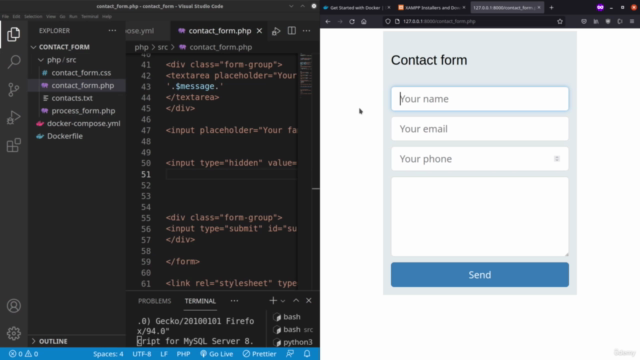Click the Go Live status bar button
640x360 pixels.
[216, 354]
